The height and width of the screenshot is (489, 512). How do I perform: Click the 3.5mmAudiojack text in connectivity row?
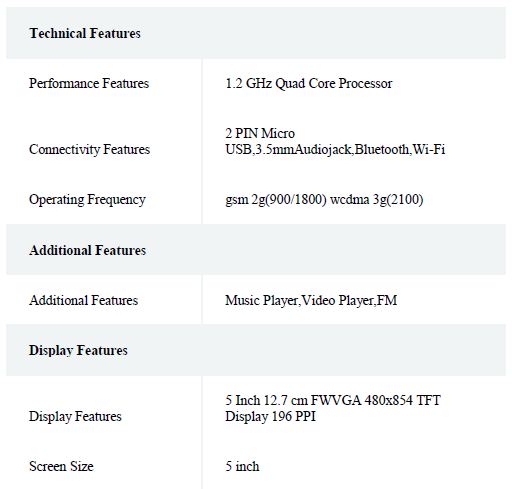[304, 149]
